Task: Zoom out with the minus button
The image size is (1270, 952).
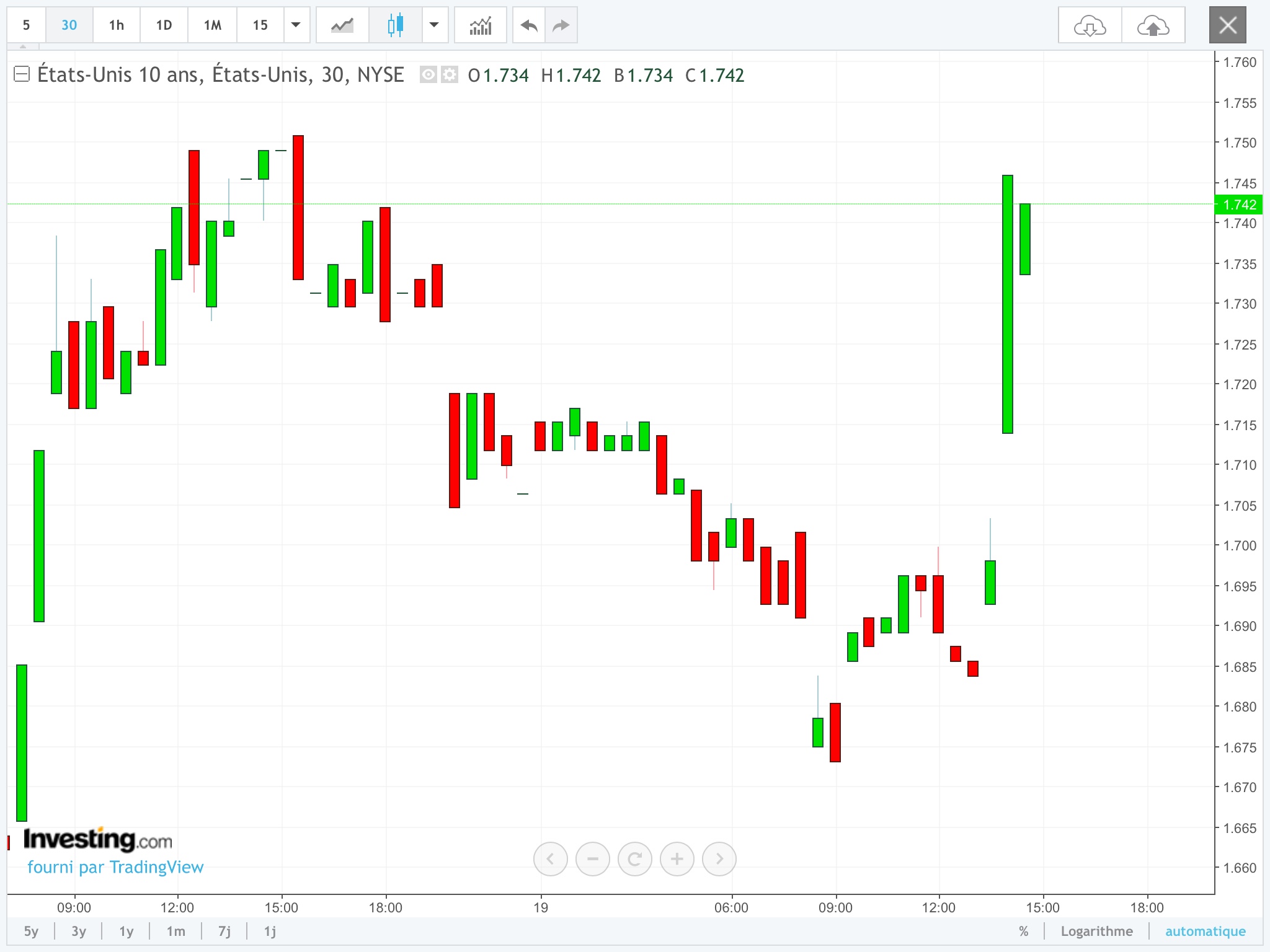Action: tap(592, 858)
